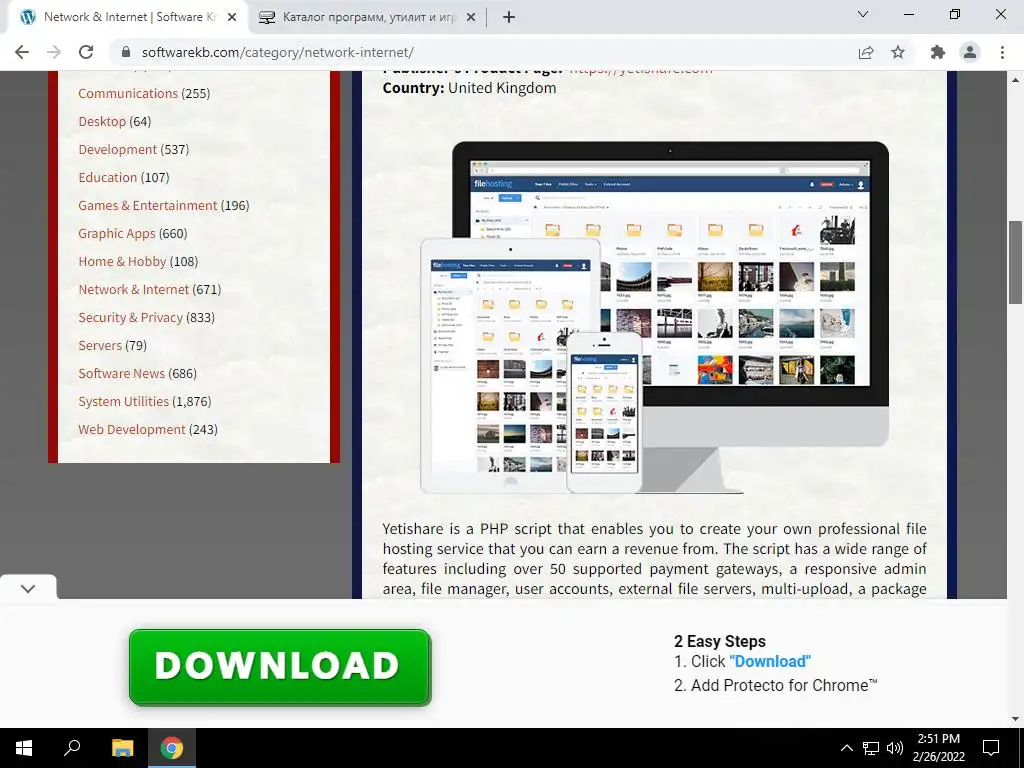Go back to the previous page

[22, 52]
